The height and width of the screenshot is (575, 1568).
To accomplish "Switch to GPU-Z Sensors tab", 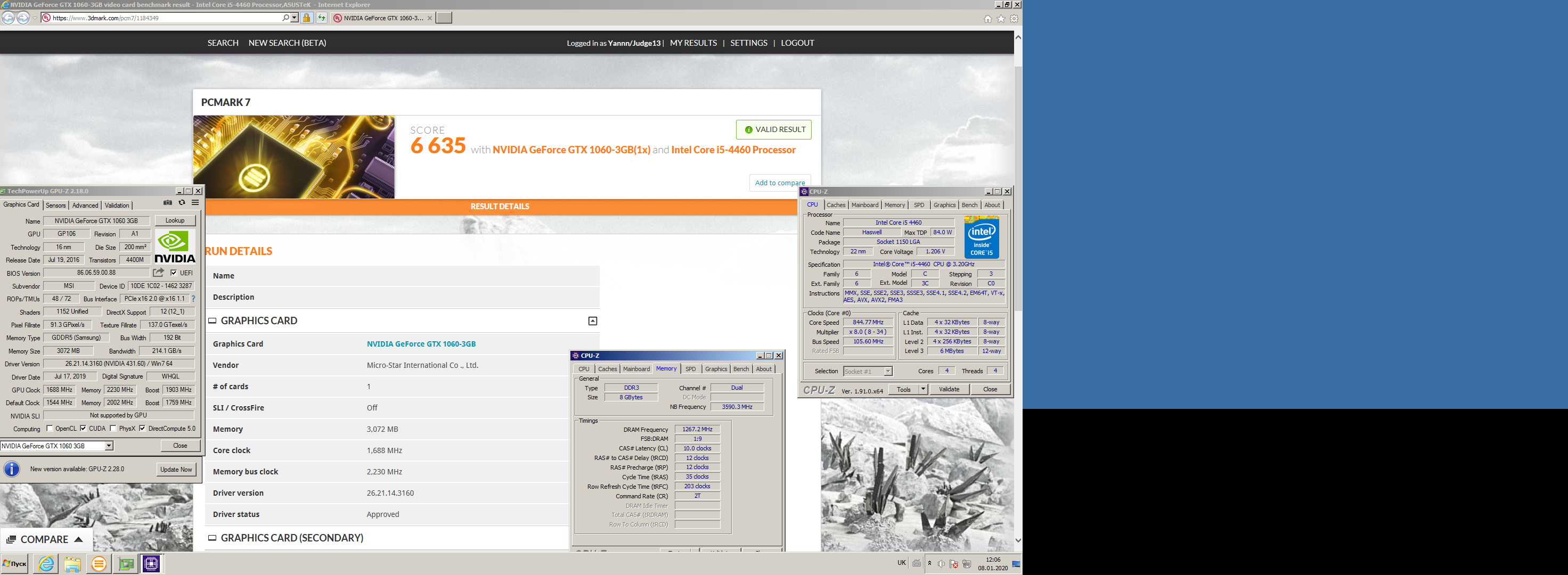I will click(x=56, y=206).
